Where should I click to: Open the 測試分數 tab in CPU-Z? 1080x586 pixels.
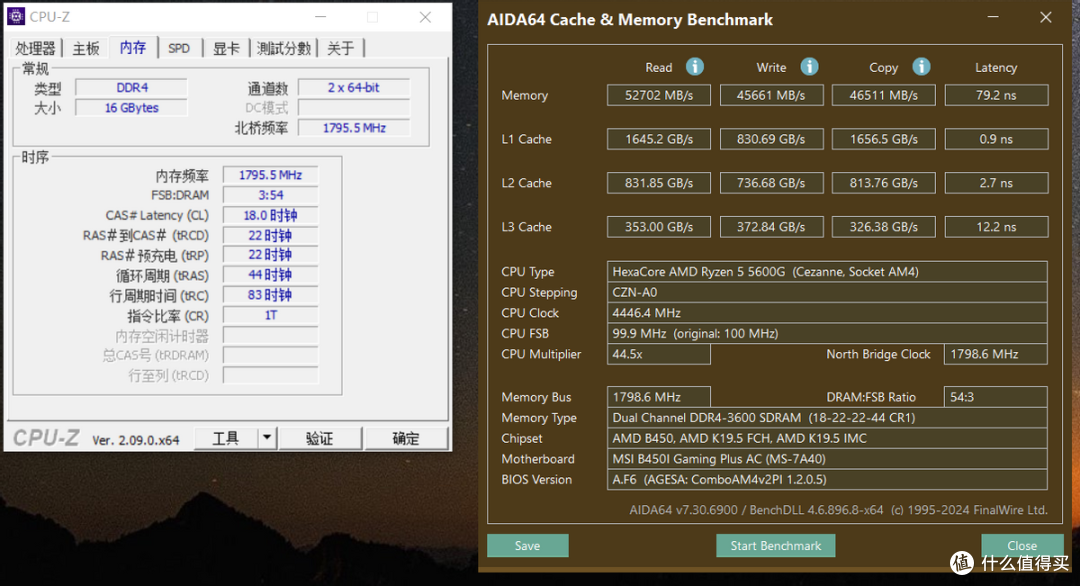tap(284, 48)
